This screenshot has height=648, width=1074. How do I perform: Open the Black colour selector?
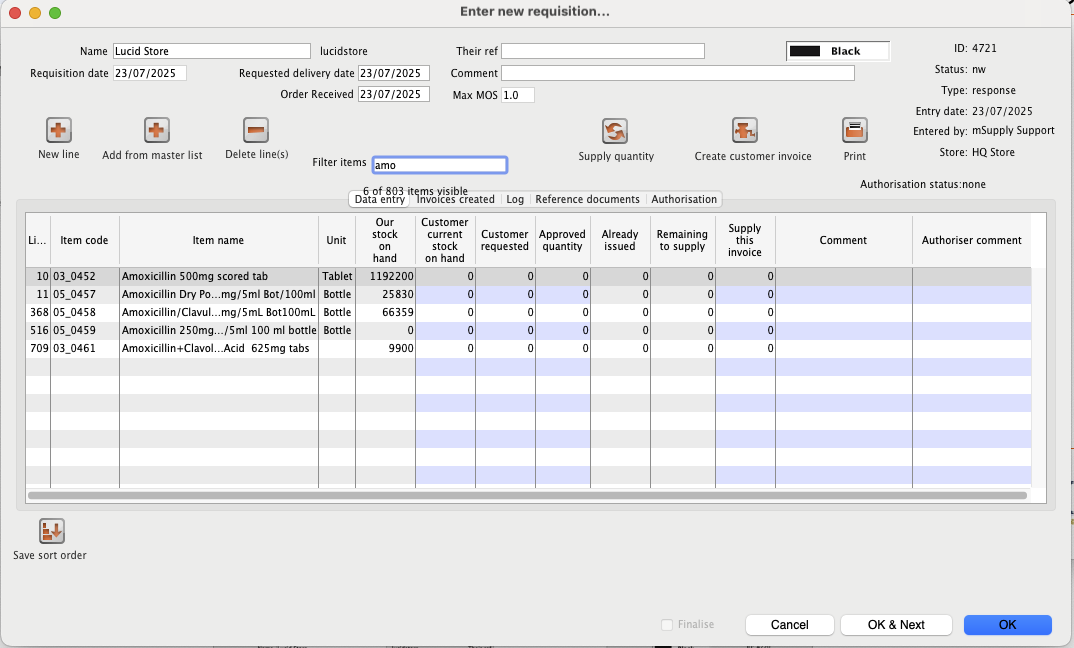[x=837, y=51]
